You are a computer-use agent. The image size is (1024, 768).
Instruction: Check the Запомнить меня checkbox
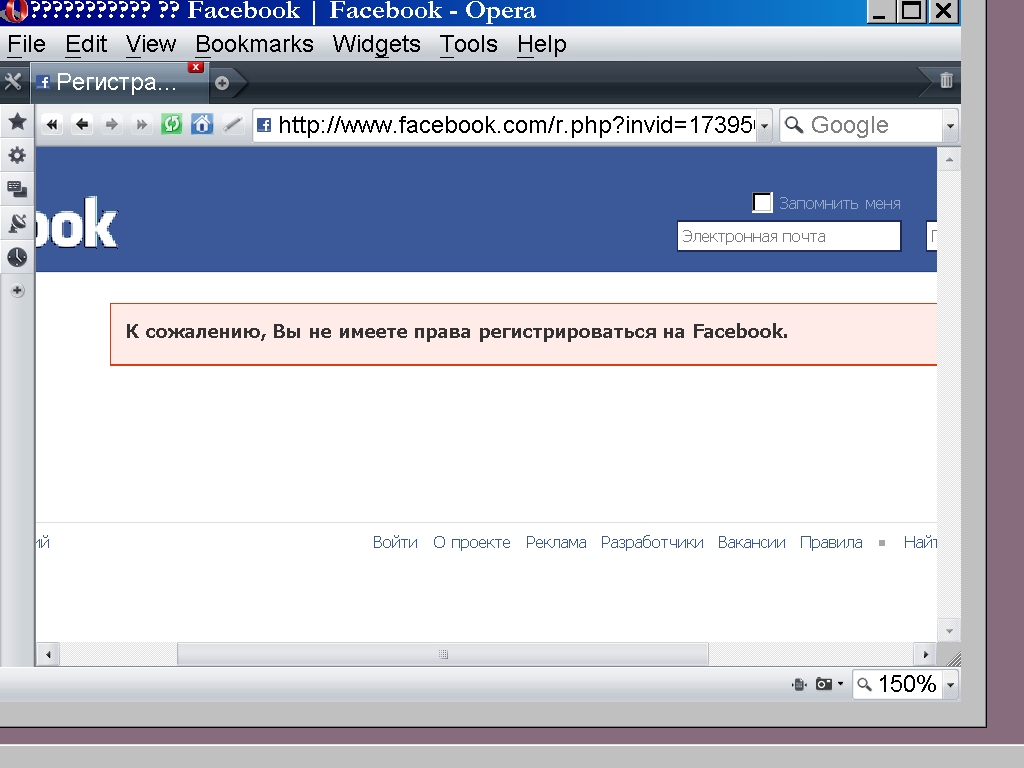tap(763, 203)
